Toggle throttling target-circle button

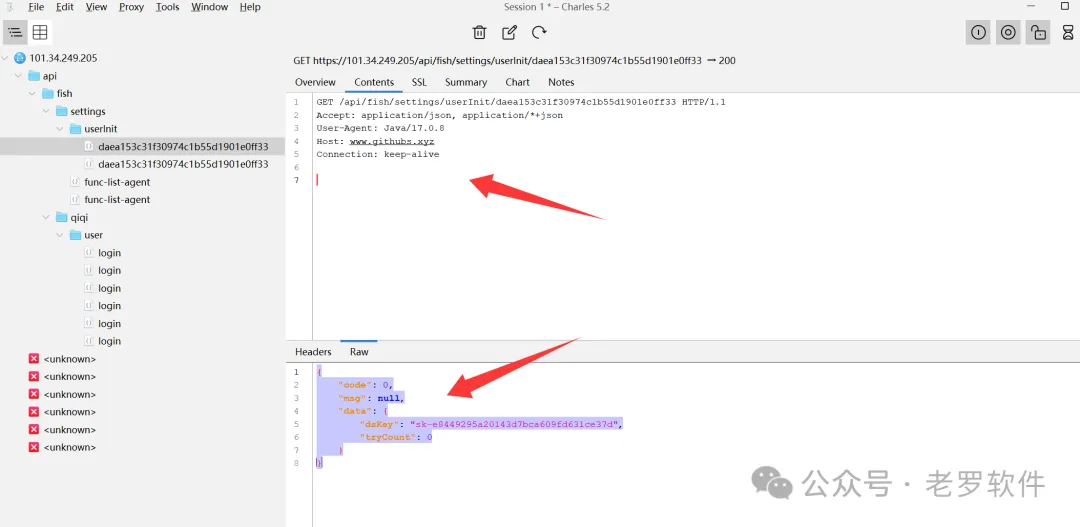(x=1008, y=32)
